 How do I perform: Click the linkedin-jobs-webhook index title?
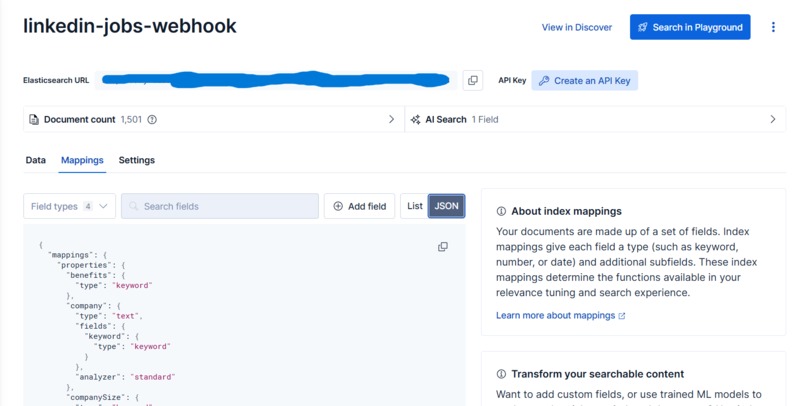pos(130,26)
